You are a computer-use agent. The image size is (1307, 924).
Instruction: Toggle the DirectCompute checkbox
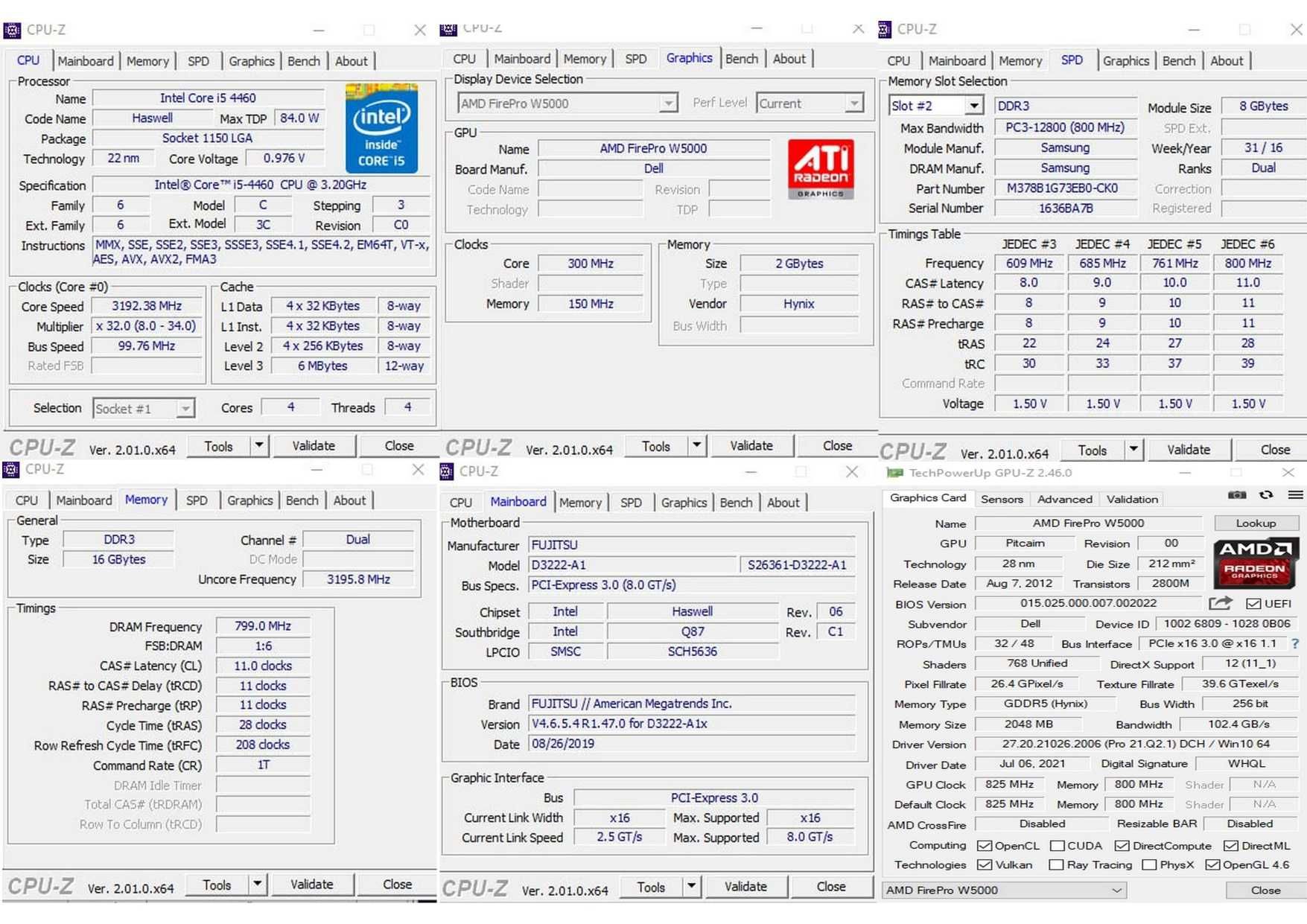[1122, 845]
